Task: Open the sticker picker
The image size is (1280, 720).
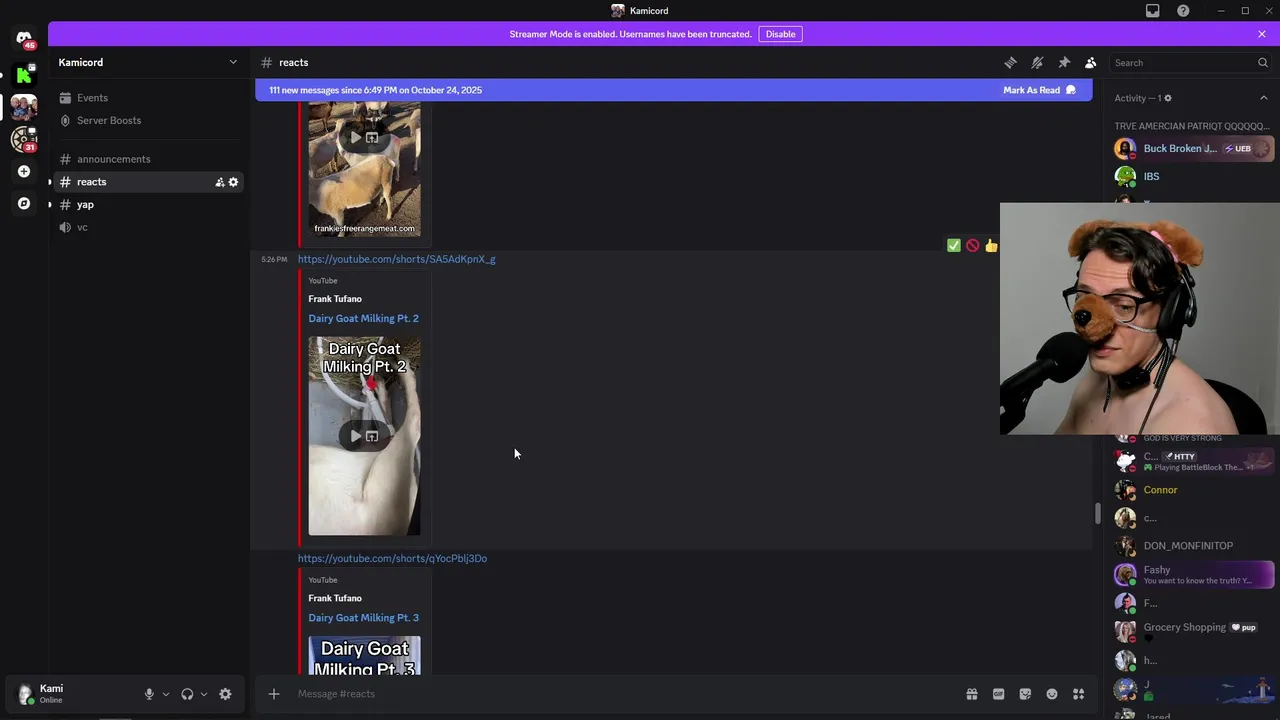Action: tap(1025, 694)
